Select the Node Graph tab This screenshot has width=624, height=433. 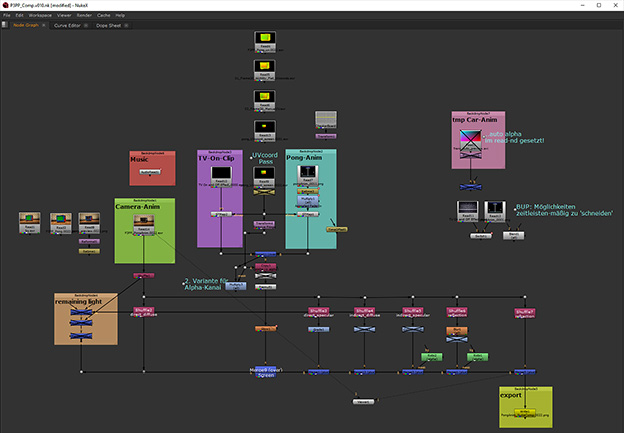click(24, 25)
